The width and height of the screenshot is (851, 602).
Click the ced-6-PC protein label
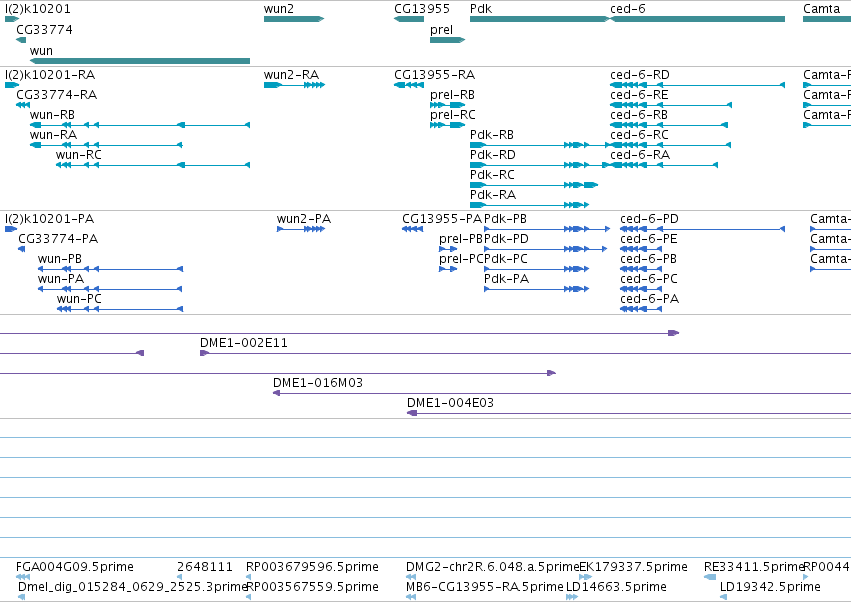(649, 279)
